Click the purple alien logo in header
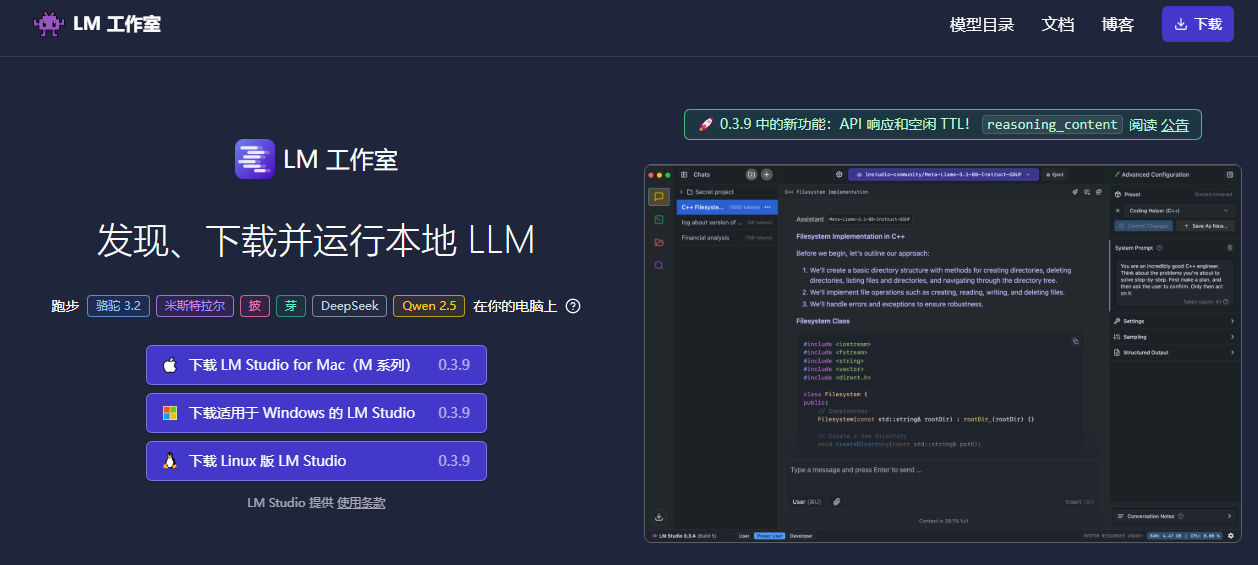The height and width of the screenshot is (565, 1258). tap(47, 24)
